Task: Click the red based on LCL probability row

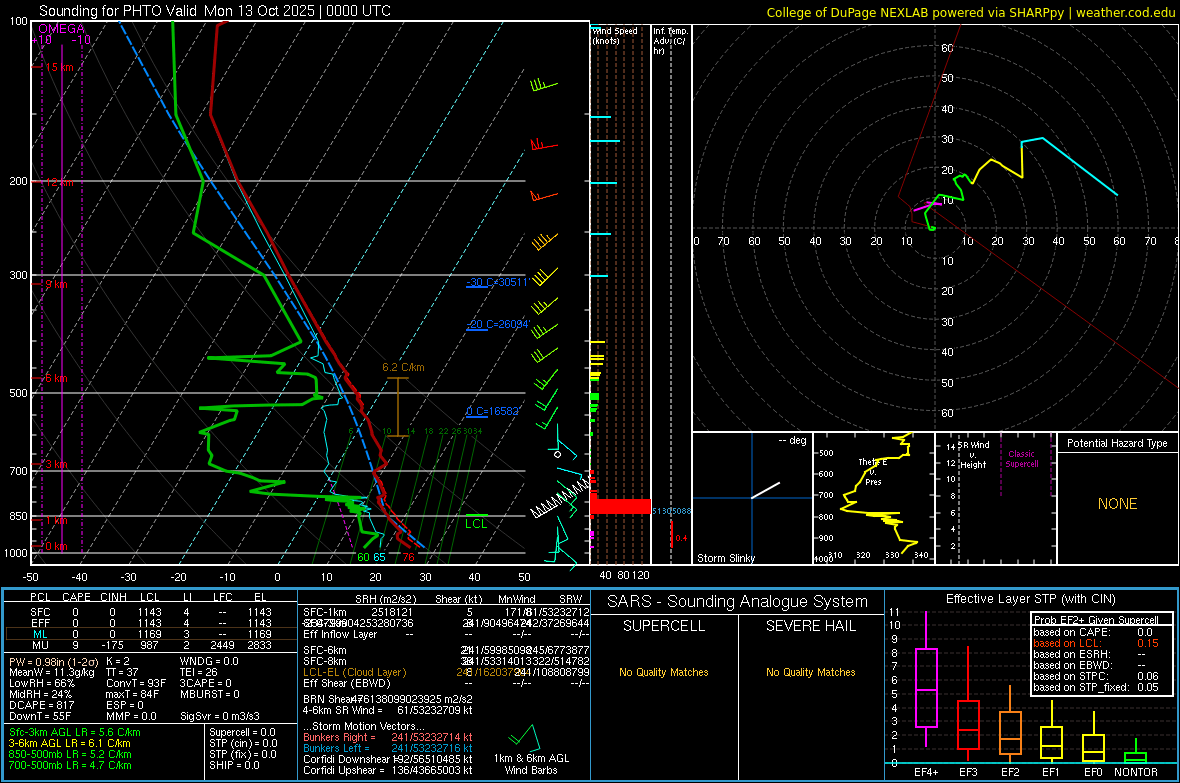Action: (1096, 643)
